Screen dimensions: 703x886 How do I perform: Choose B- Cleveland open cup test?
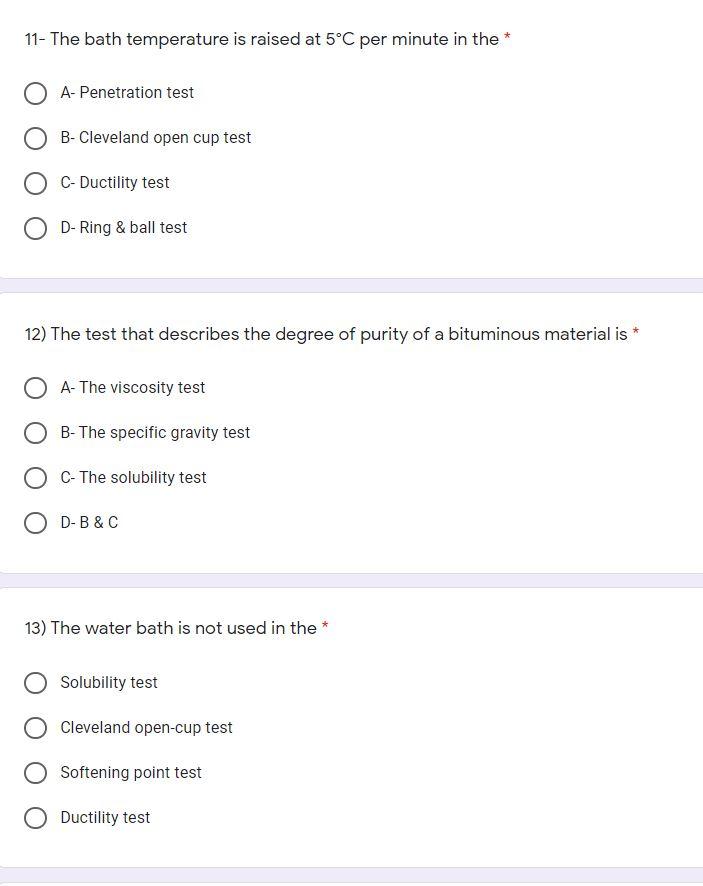point(35,138)
